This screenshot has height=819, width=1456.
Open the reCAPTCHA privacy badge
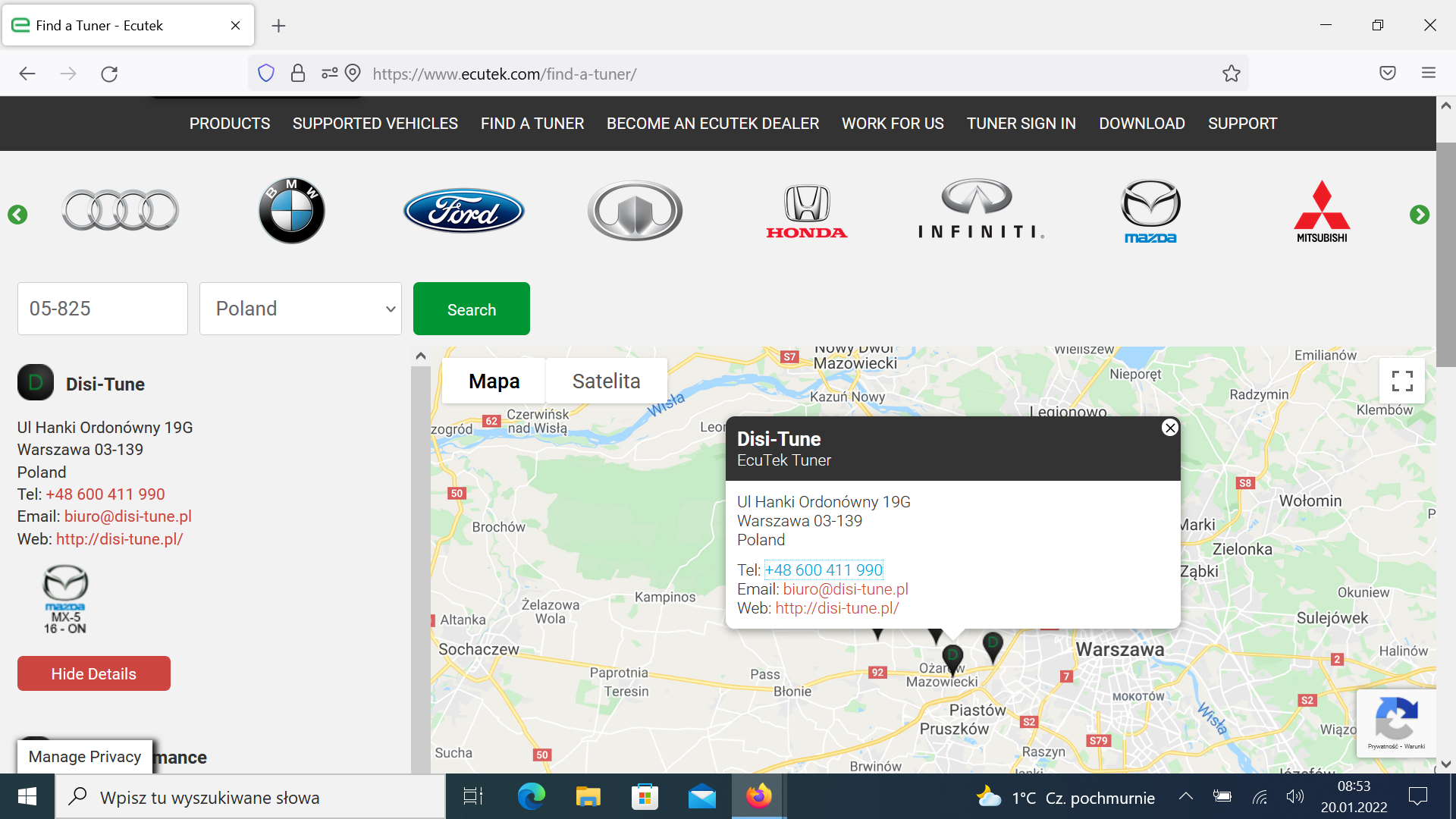point(1396,723)
